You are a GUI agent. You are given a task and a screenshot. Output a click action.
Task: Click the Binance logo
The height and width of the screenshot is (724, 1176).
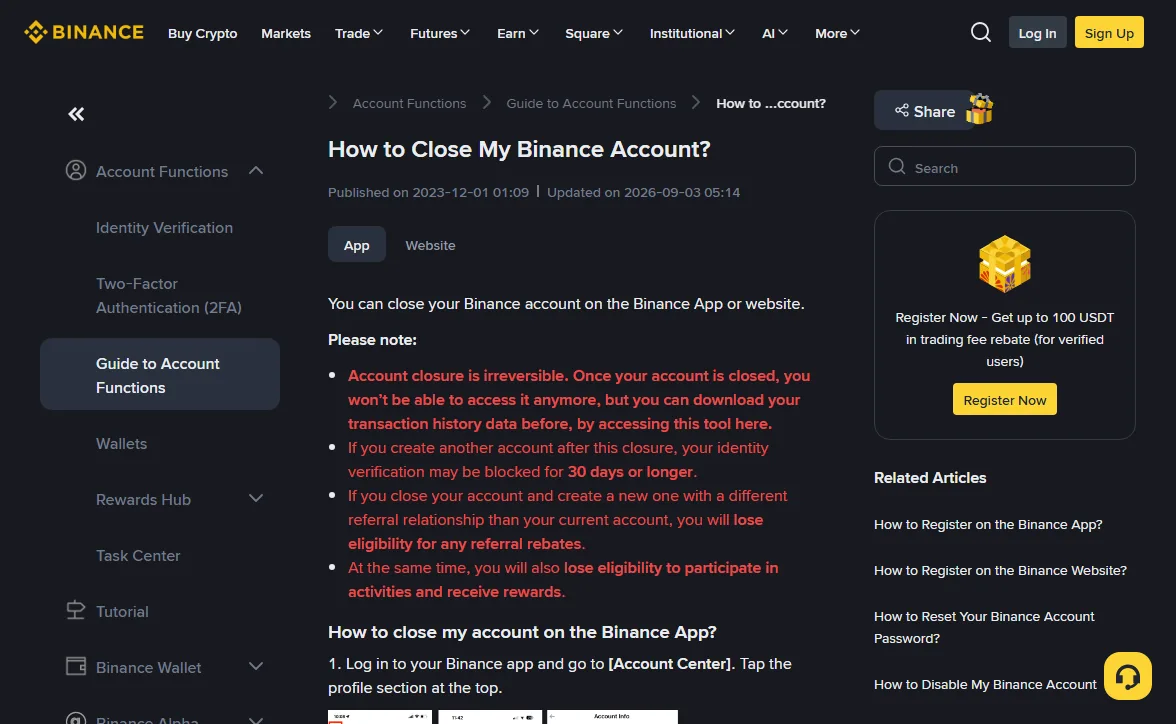tap(83, 32)
